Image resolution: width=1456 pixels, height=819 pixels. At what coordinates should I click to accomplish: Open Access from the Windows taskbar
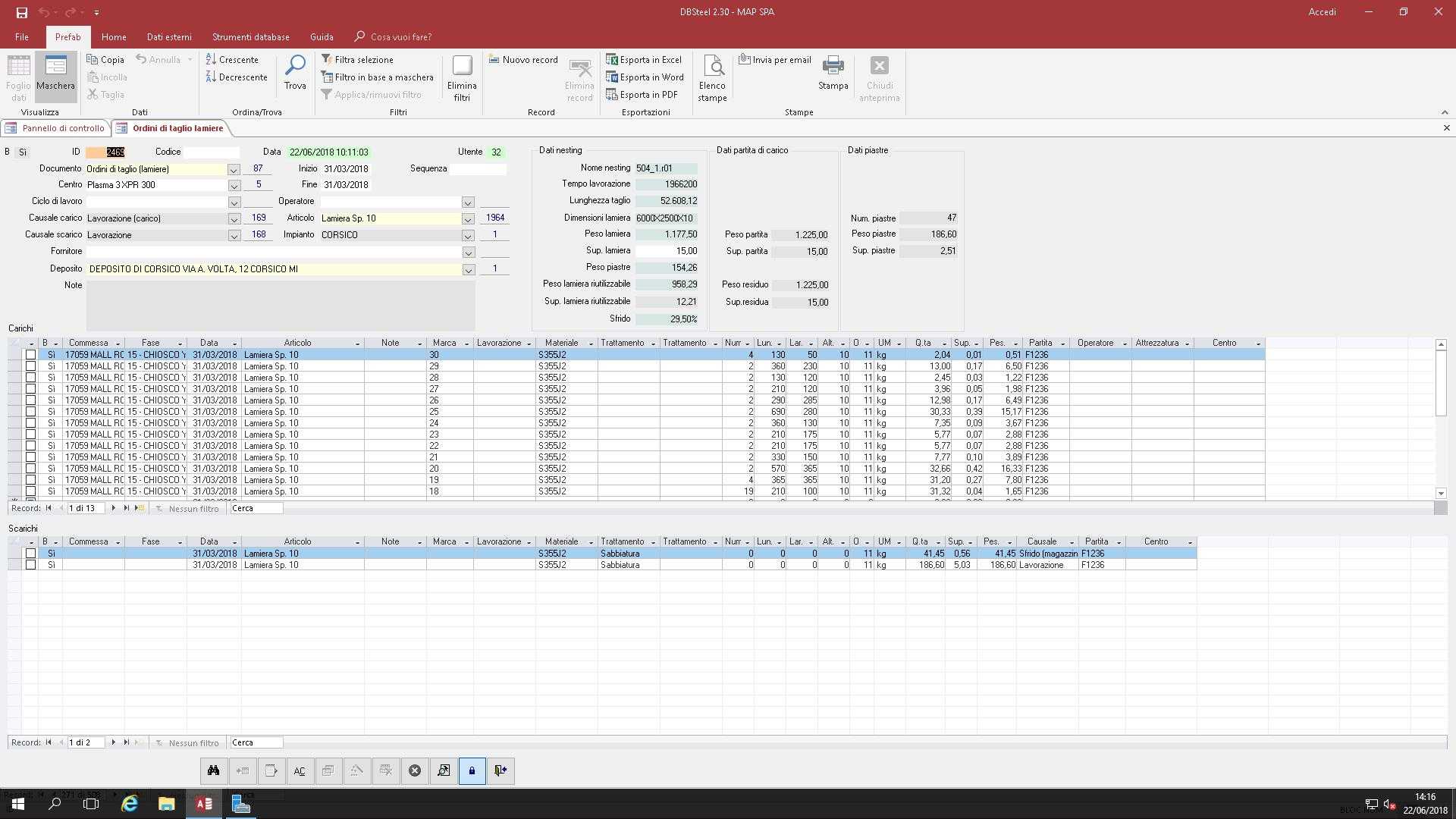(x=204, y=804)
